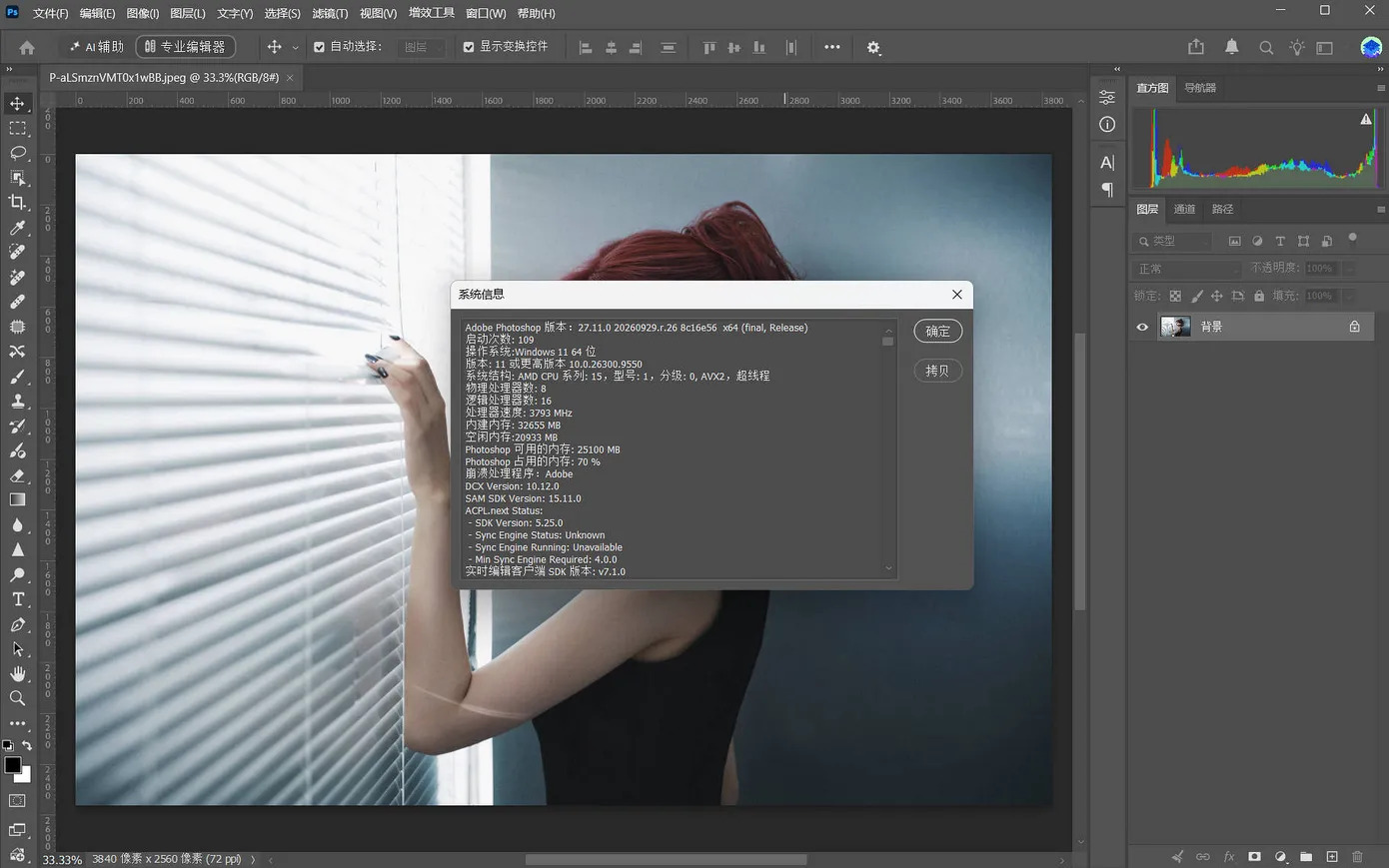Click 确定 in the 系统信息 dialog

coord(937,331)
